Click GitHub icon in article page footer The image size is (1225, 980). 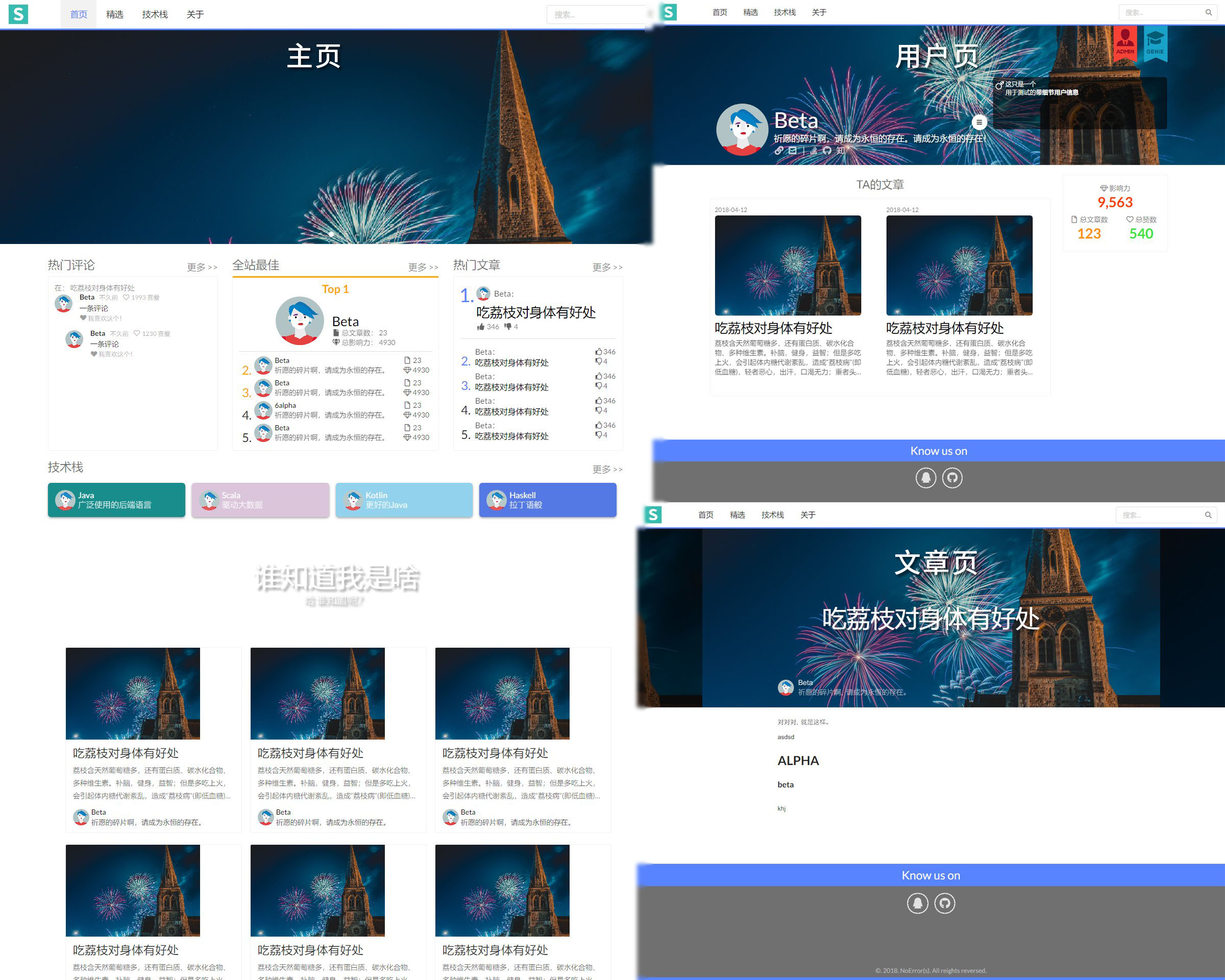tap(944, 903)
